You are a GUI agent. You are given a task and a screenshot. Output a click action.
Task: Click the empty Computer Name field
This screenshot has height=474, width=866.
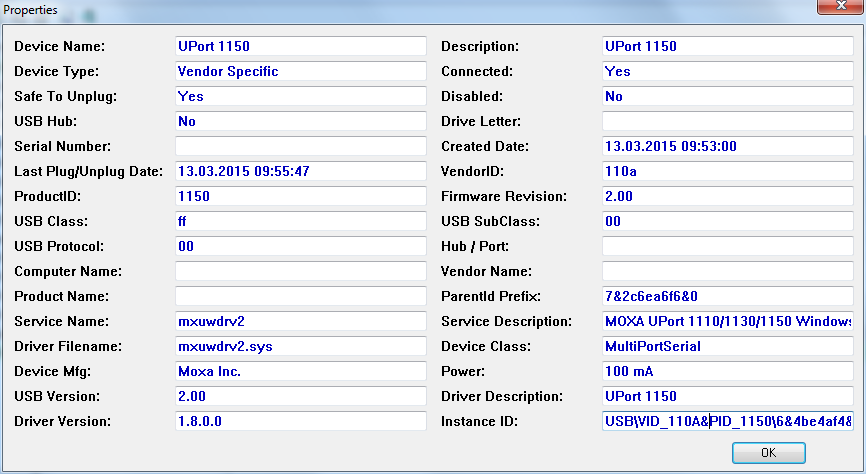pos(300,271)
